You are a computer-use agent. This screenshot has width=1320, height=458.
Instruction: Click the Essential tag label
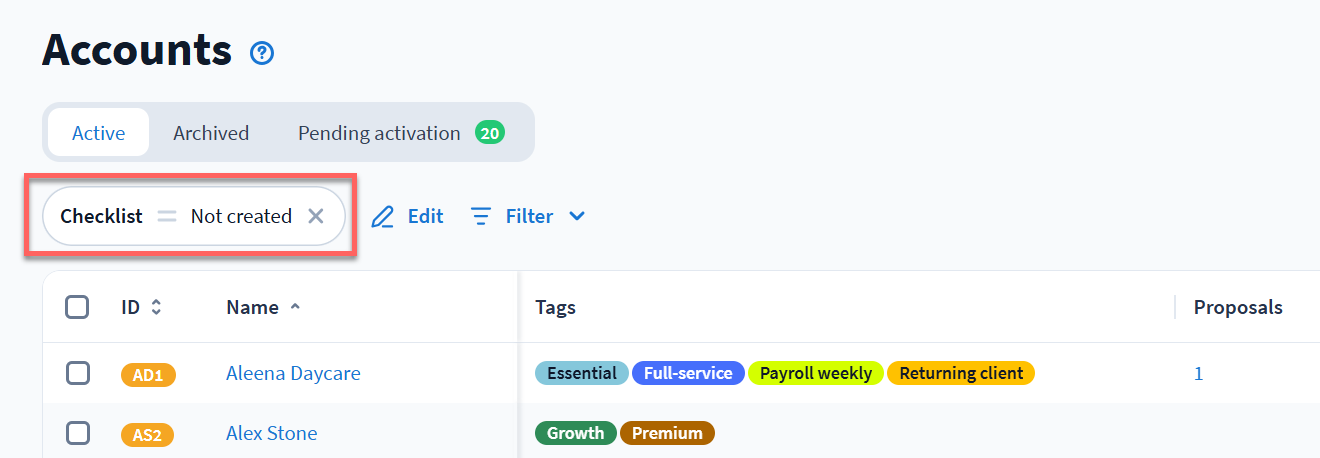pos(582,373)
